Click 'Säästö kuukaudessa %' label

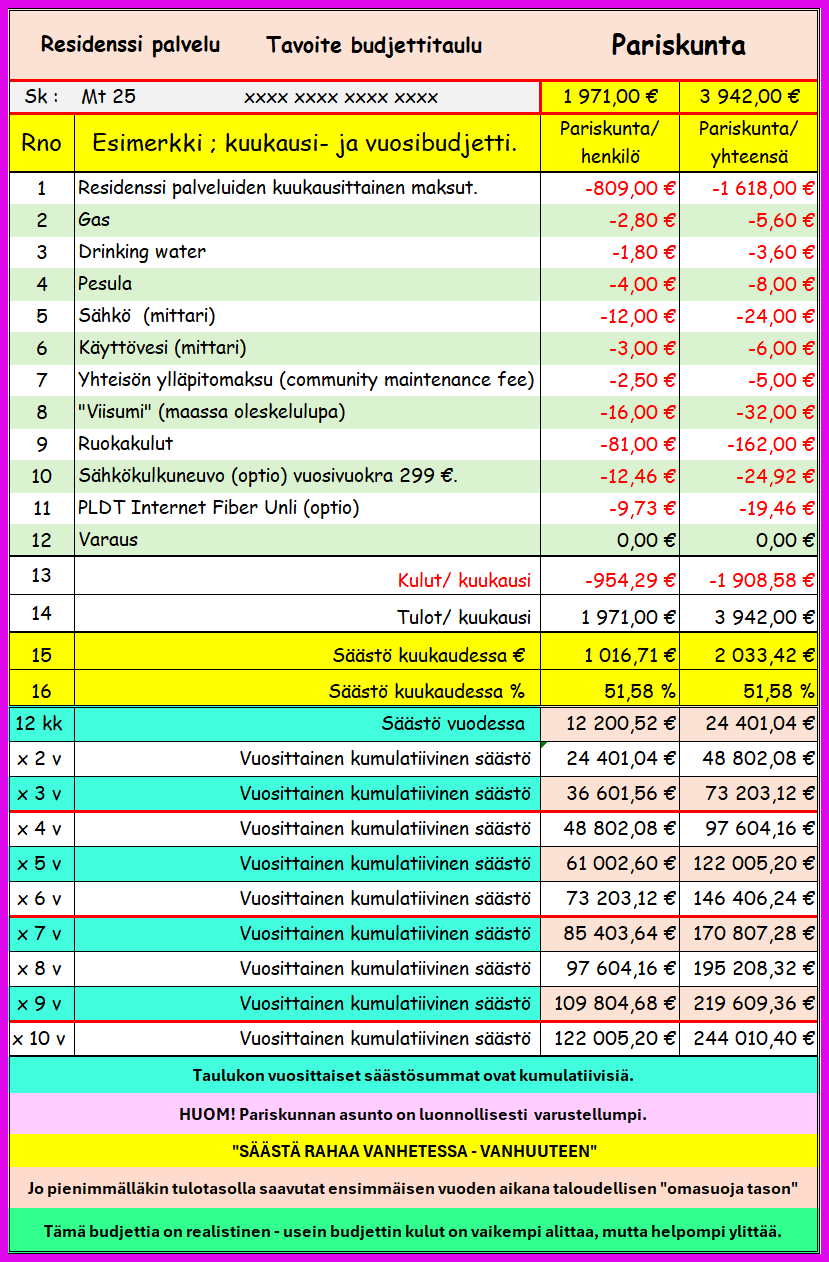click(x=428, y=692)
